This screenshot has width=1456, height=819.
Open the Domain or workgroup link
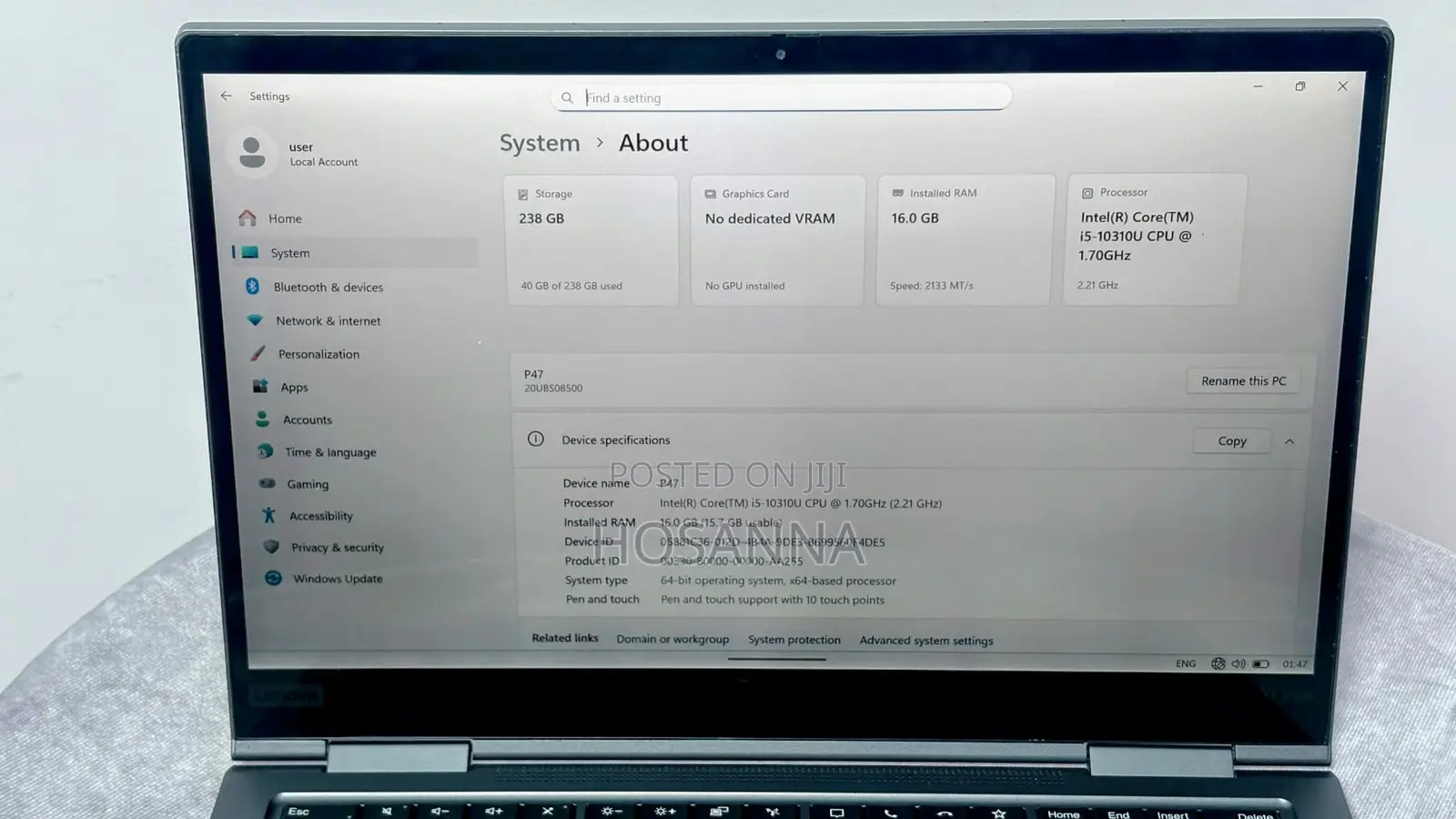click(672, 639)
